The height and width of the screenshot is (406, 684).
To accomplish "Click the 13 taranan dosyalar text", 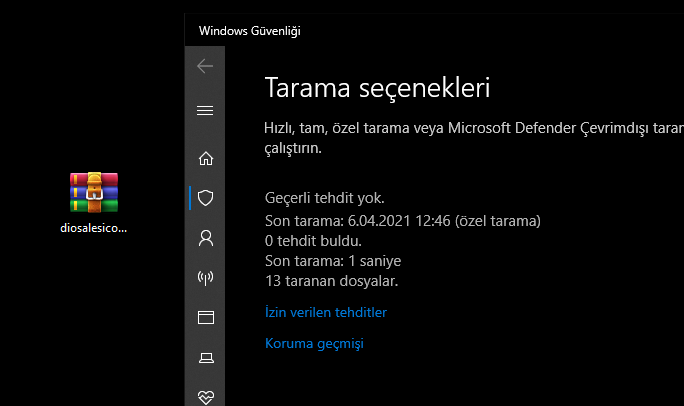I will click(x=332, y=281).
